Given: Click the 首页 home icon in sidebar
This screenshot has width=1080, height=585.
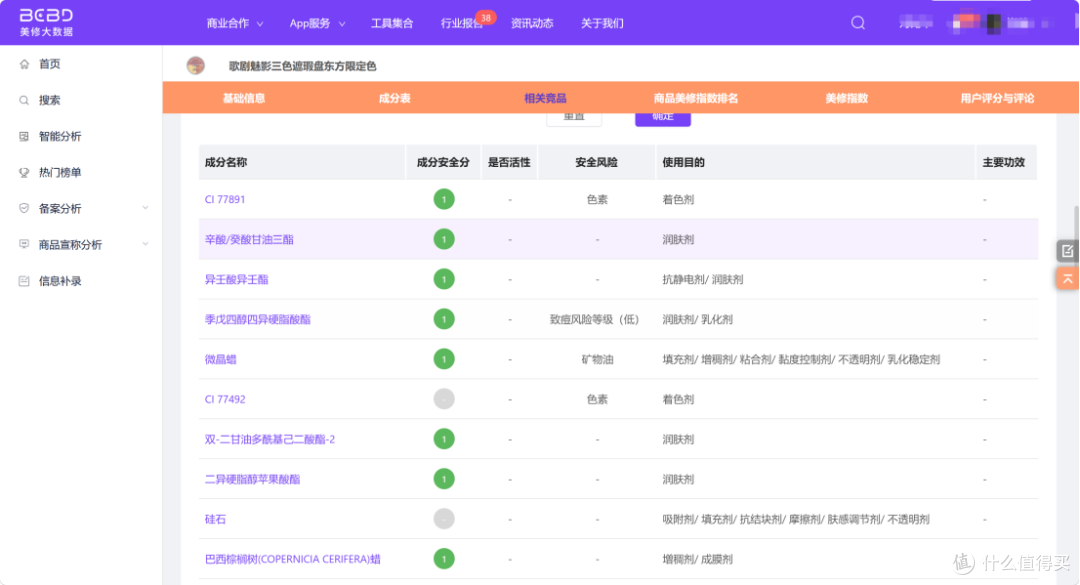Looking at the screenshot, I should [x=24, y=64].
